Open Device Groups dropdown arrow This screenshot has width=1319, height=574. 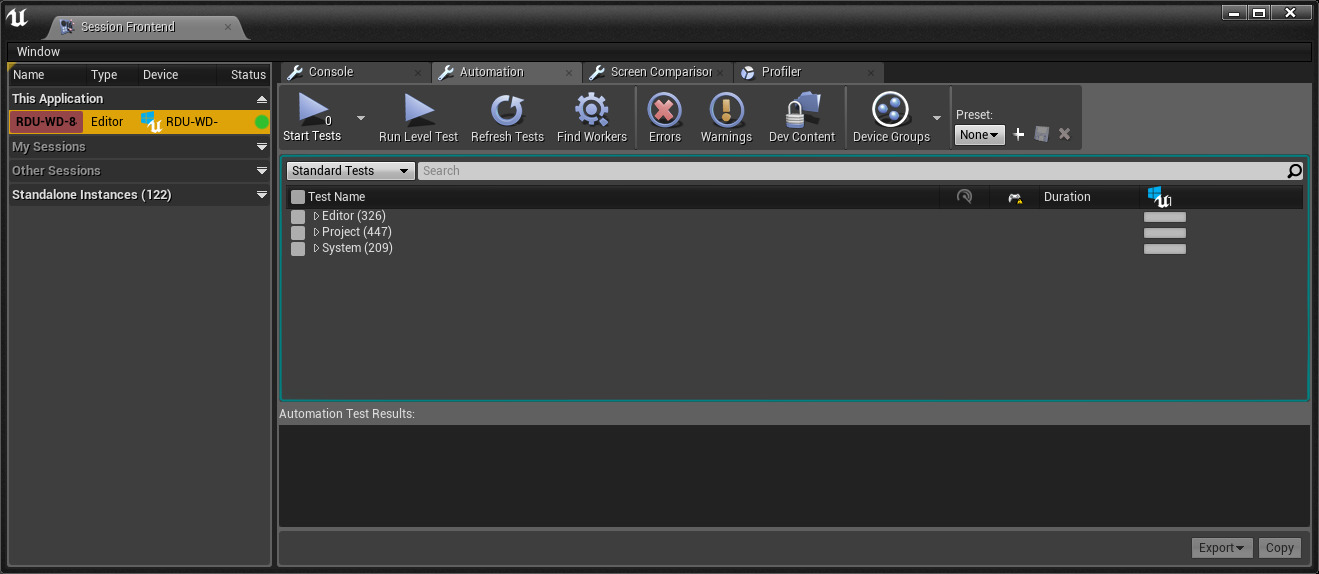point(937,117)
